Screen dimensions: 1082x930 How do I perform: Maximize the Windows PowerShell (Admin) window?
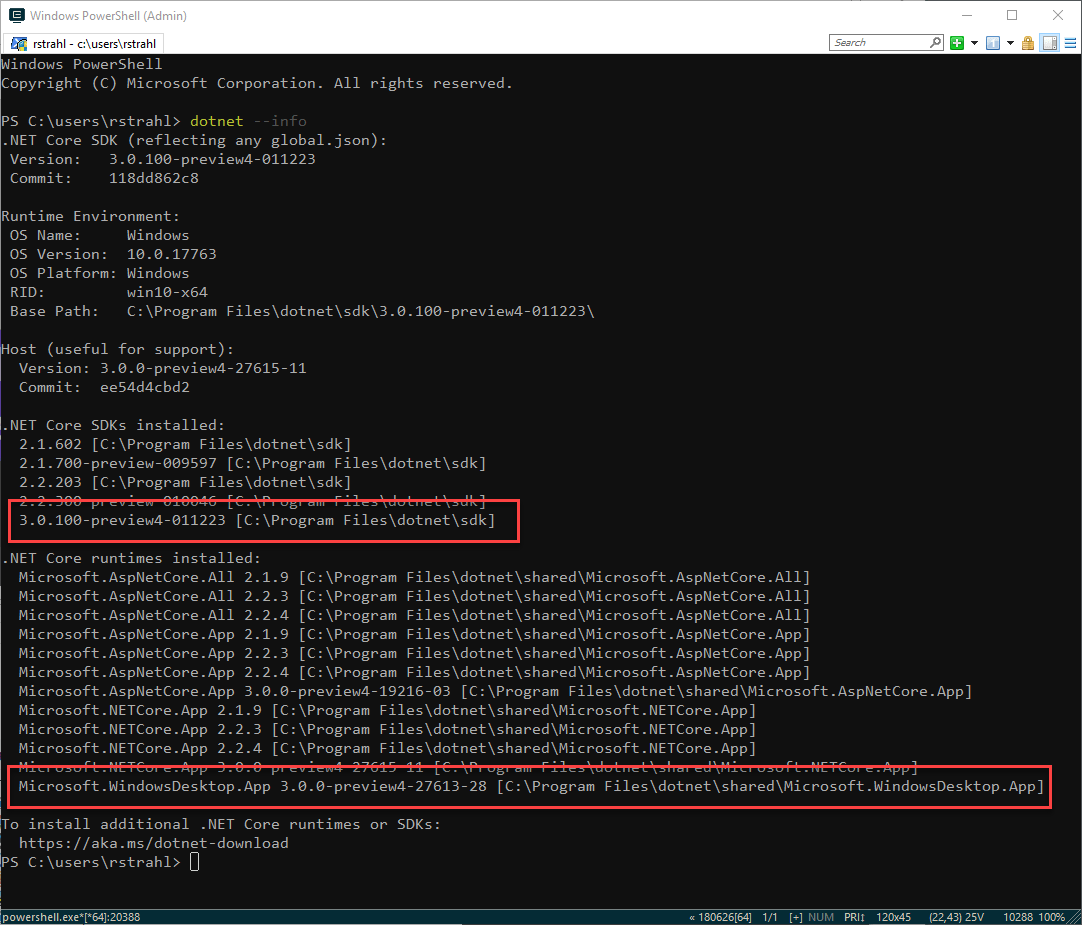[x=1012, y=15]
